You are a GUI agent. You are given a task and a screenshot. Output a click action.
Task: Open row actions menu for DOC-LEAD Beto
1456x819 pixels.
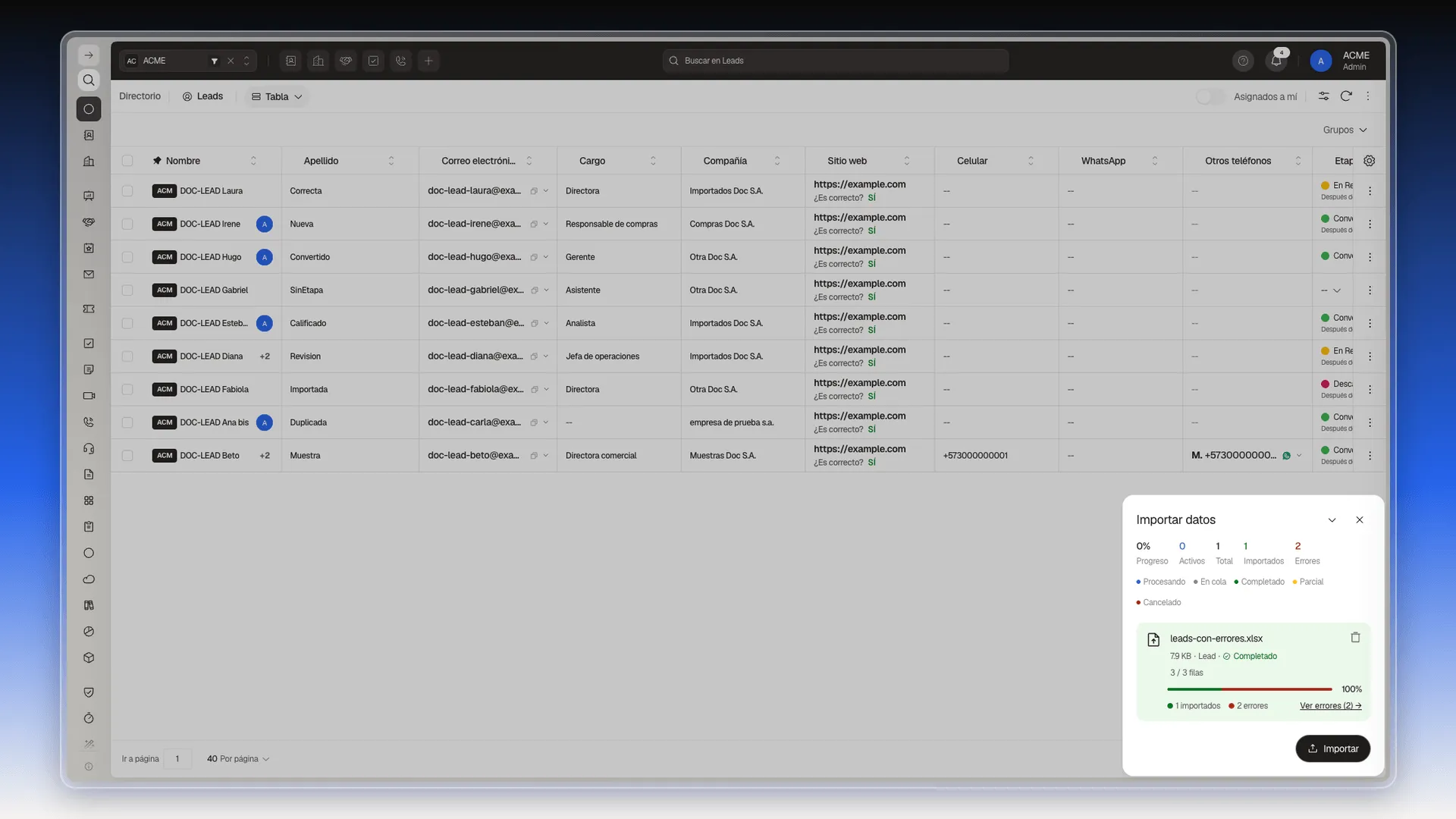coord(1370,456)
